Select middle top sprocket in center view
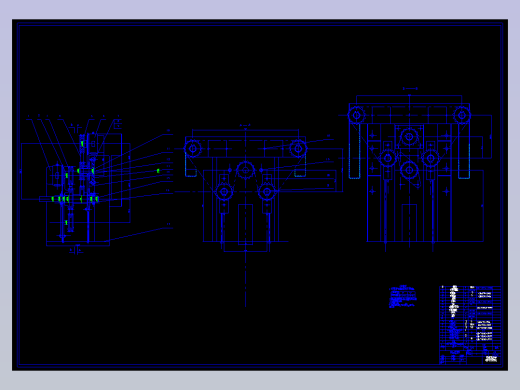Screen dimensions: 520x390 [x=246, y=170]
